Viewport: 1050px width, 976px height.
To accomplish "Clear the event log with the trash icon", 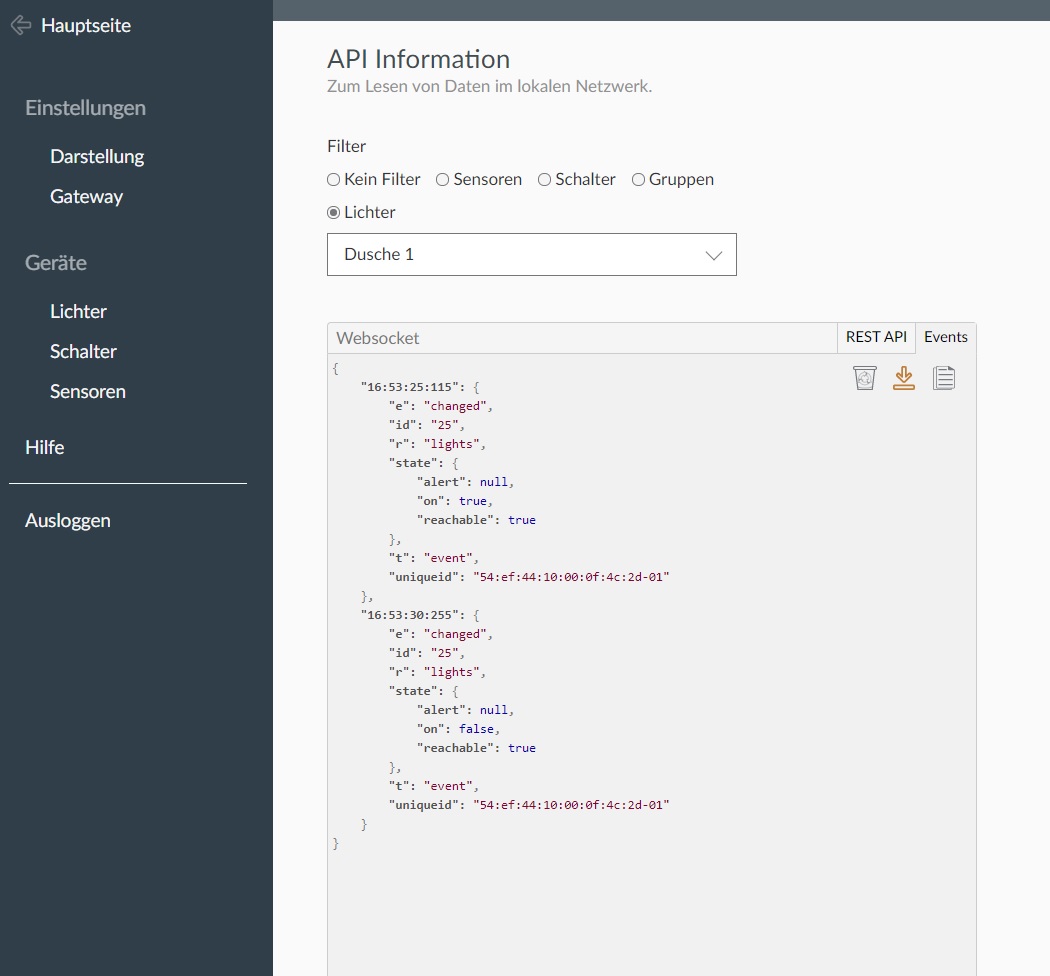I will pyautogui.click(x=865, y=378).
